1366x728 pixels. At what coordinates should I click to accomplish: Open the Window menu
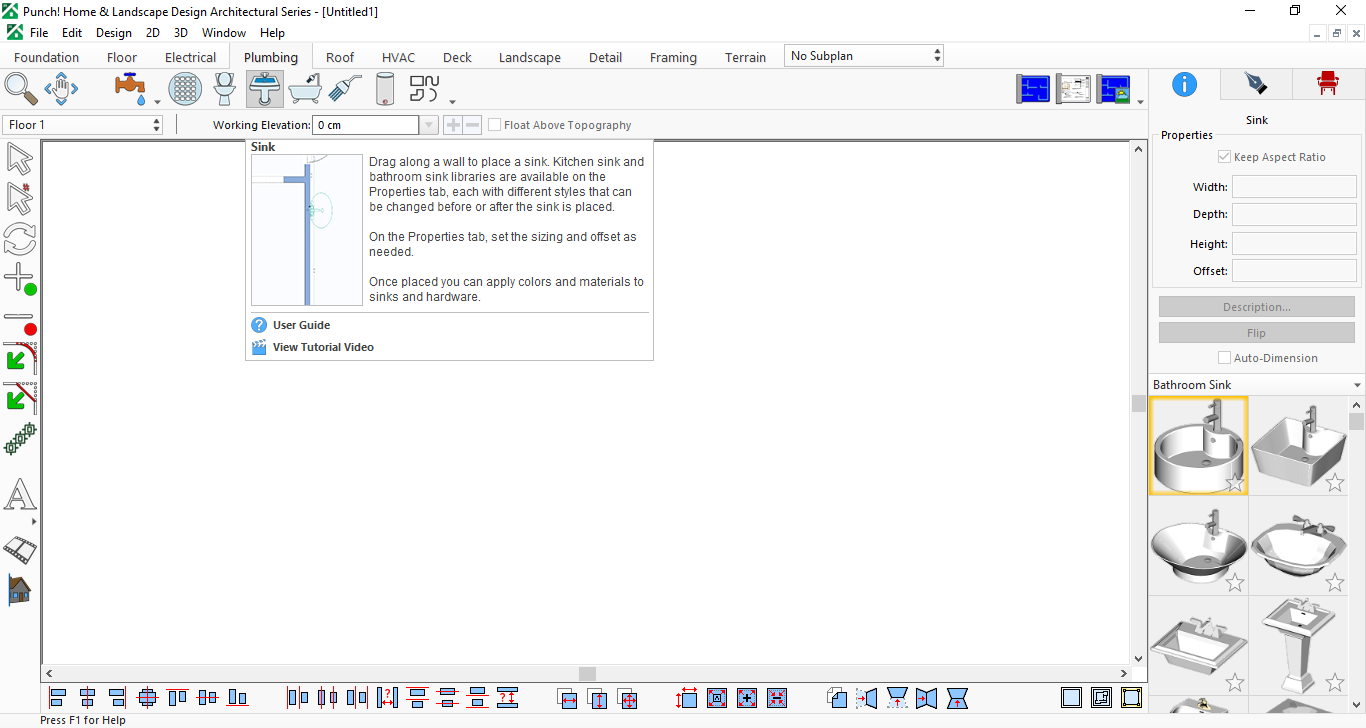[x=224, y=33]
